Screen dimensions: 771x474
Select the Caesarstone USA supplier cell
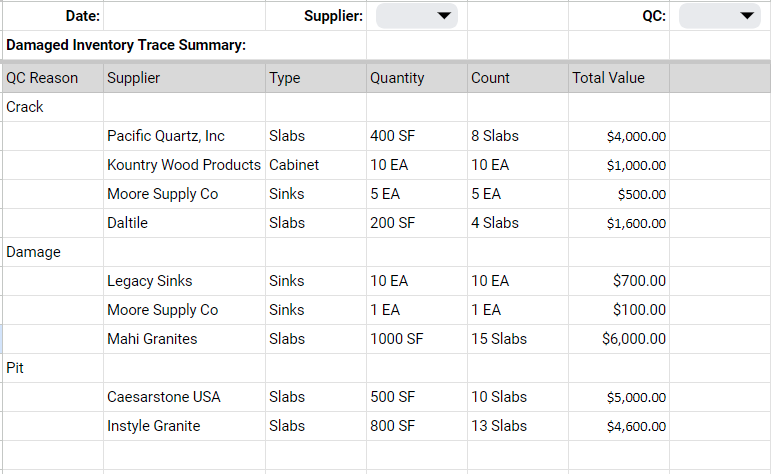click(x=184, y=397)
